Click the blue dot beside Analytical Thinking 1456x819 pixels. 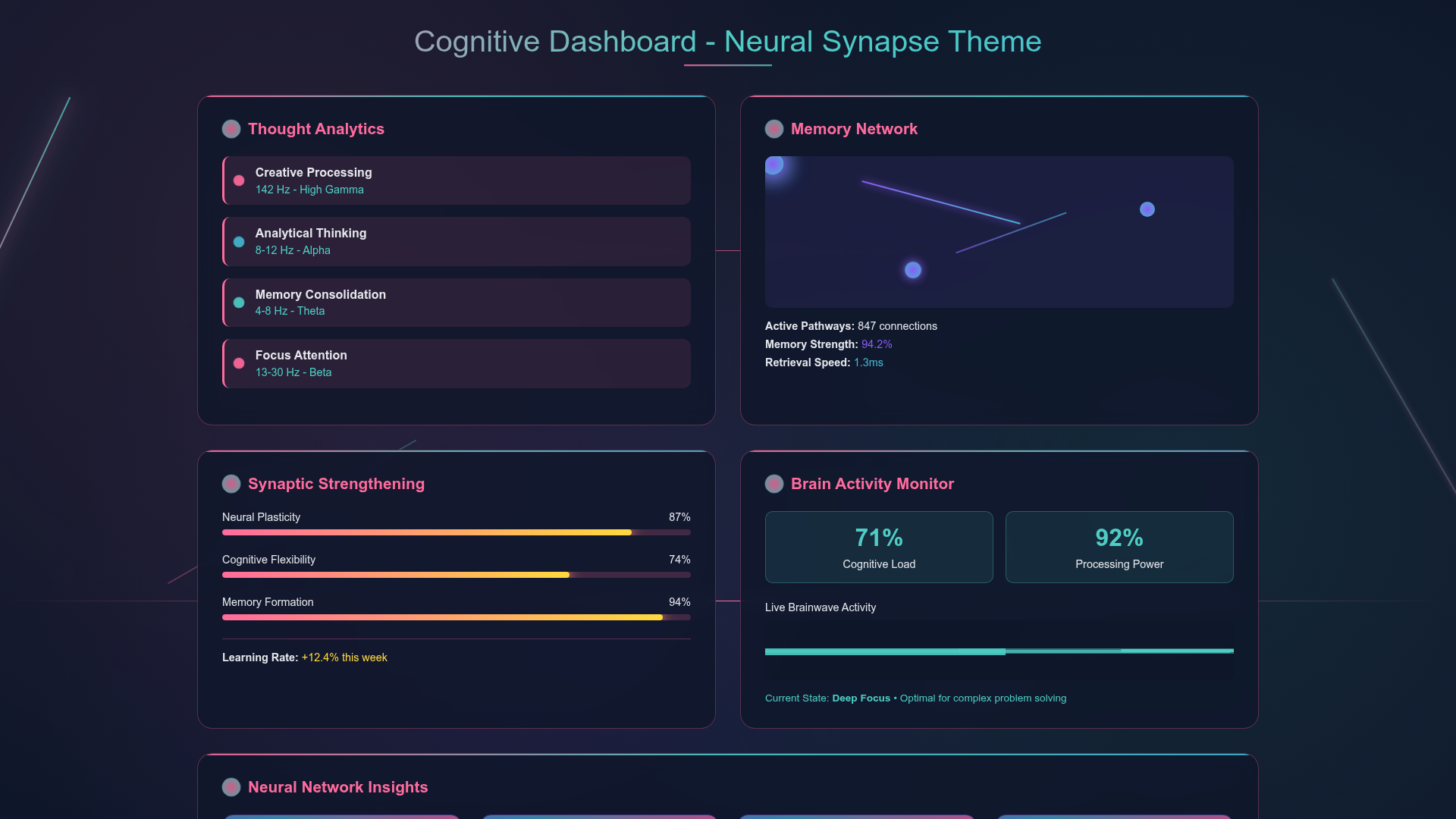pos(239,242)
